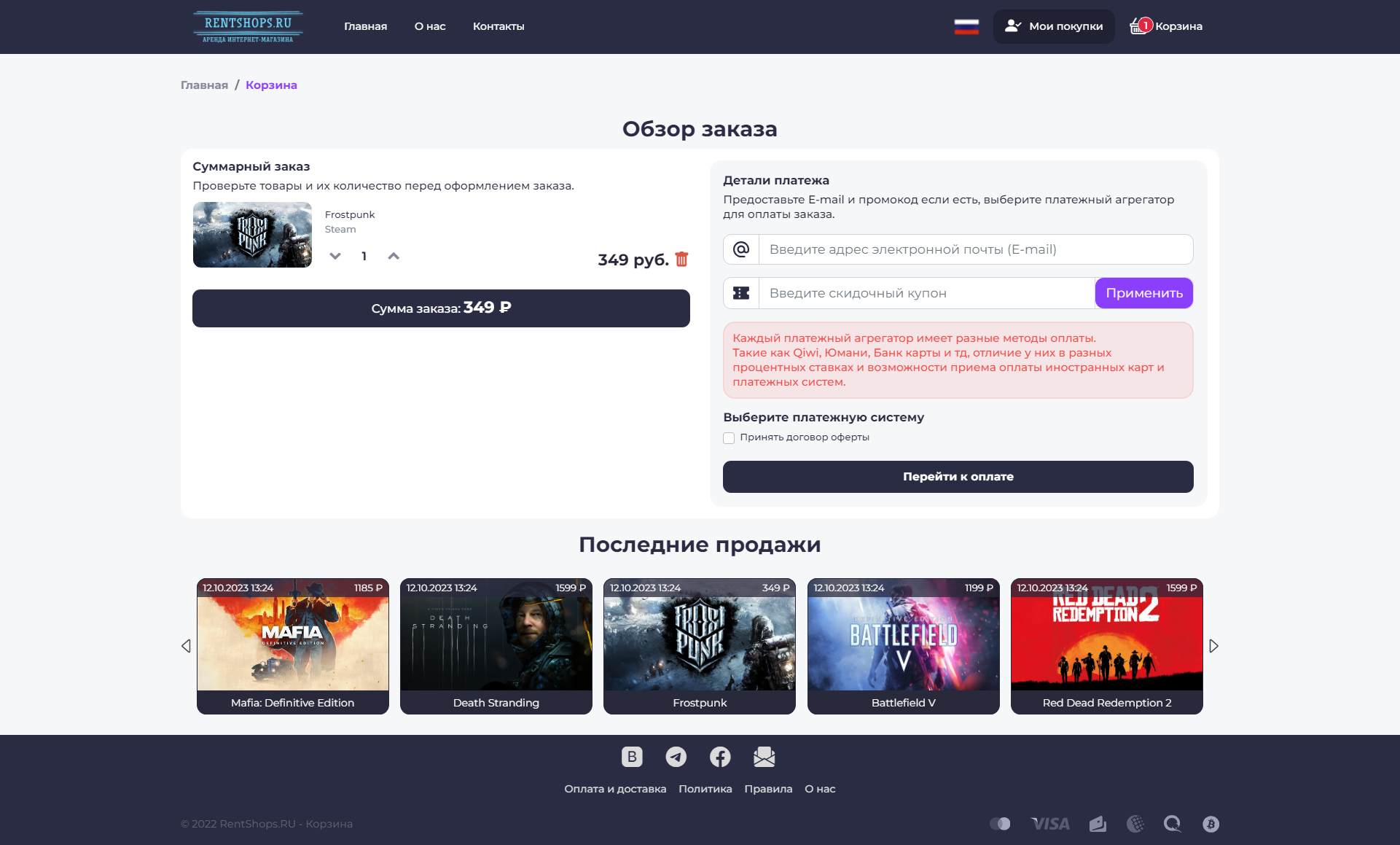Image resolution: width=1400 pixels, height=845 pixels.
Task: Open Оплата и доставка footer link
Action: point(615,789)
